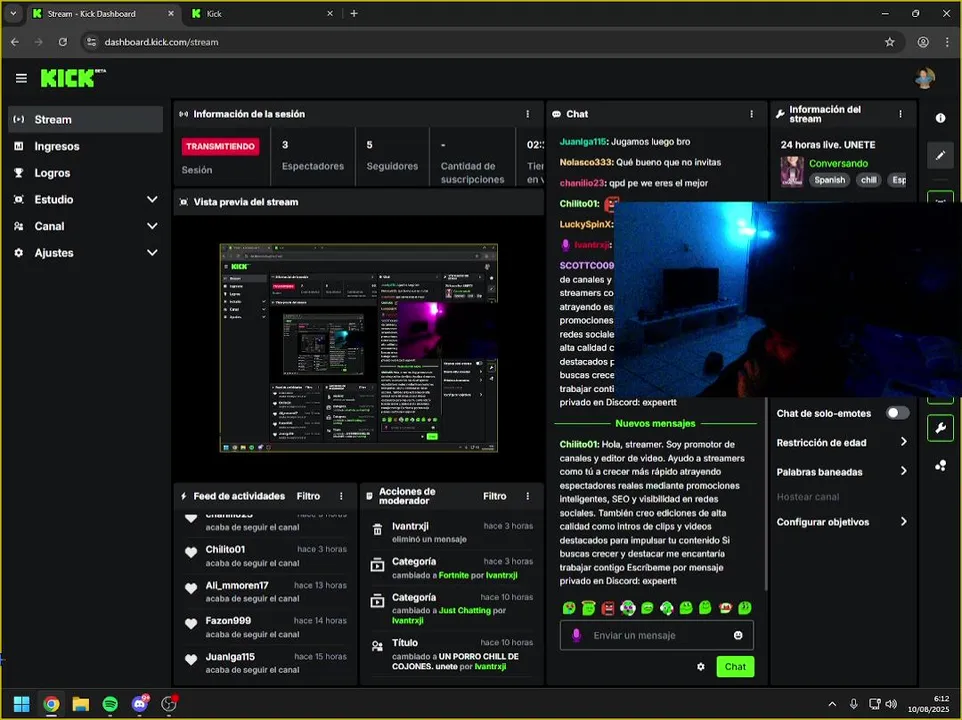Open Restricción de edad settings
This screenshot has height=720, width=962.
[x=842, y=443]
